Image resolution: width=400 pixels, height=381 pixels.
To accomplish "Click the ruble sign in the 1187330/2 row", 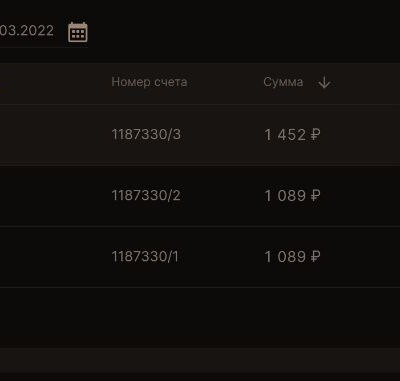I will (315, 196).
